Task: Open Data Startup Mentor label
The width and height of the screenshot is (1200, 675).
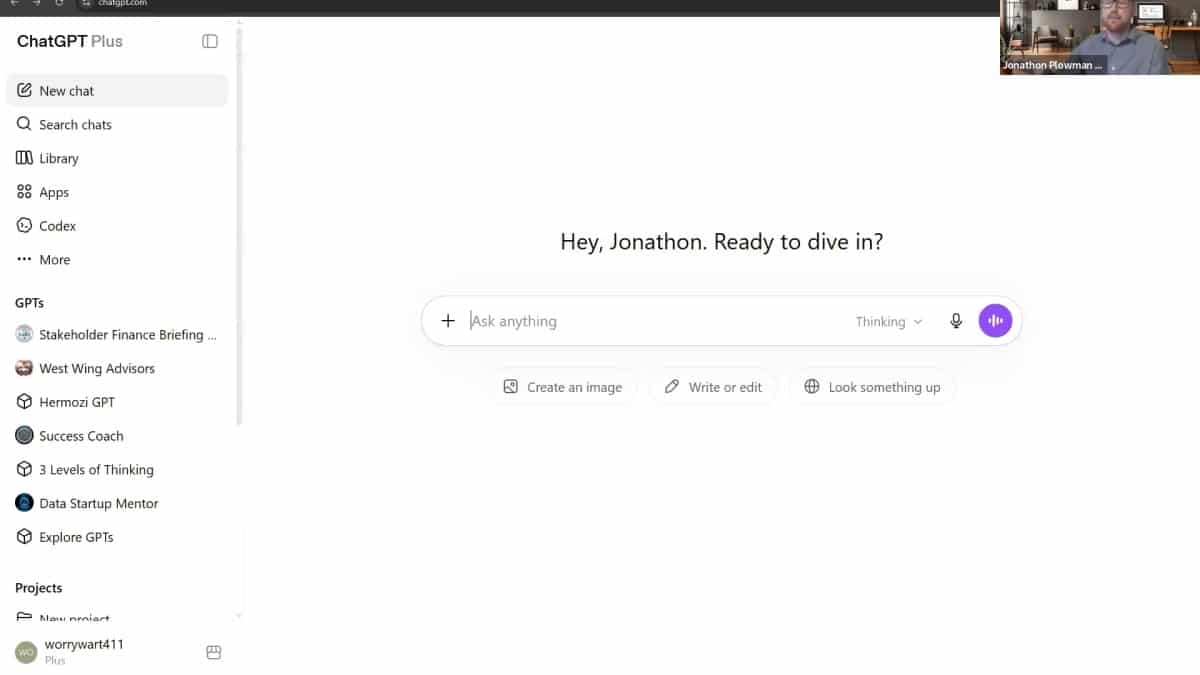Action: (99, 503)
